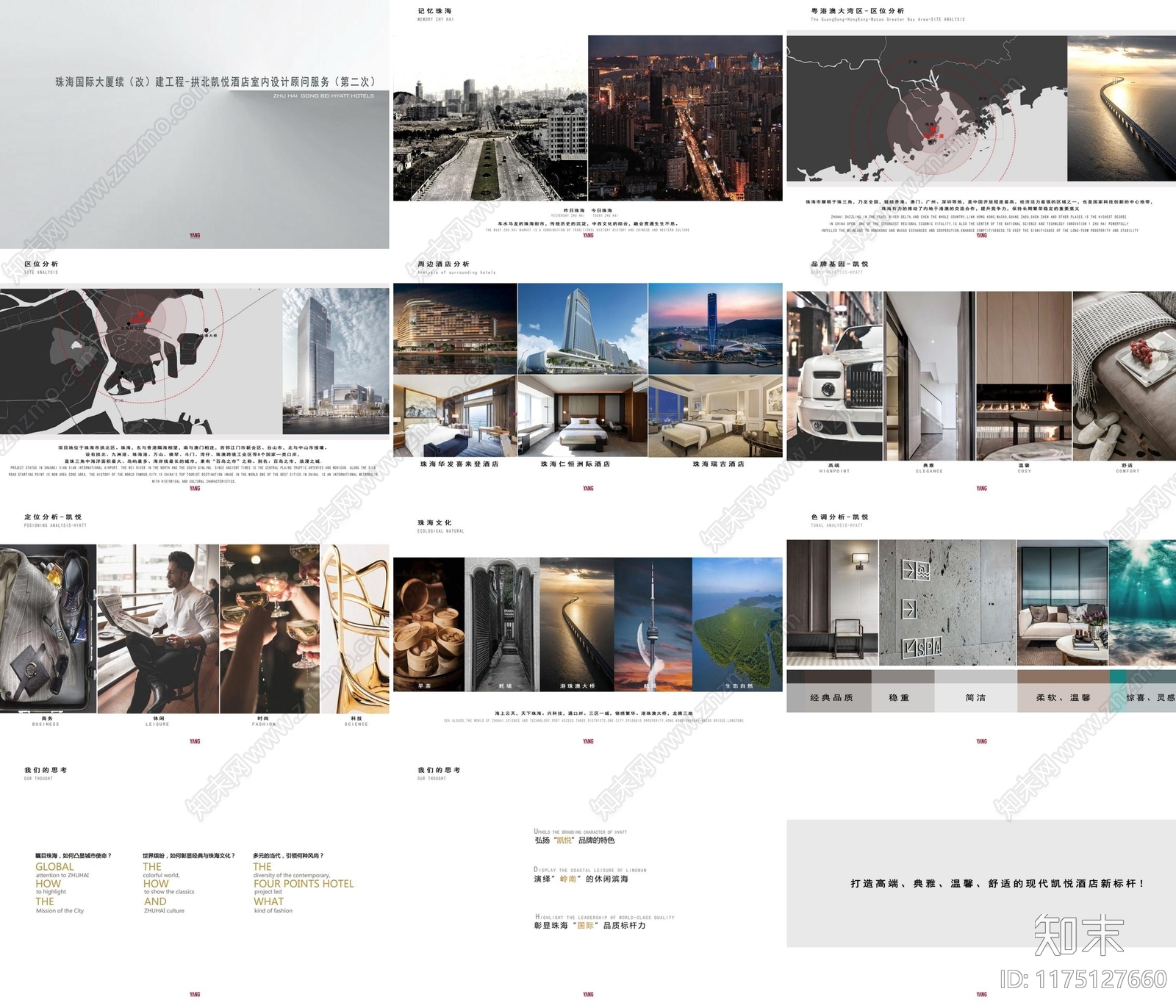Open the sunset sea bridge photo beside the map
This screenshot has width=1176, height=1008.
pos(1122,109)
